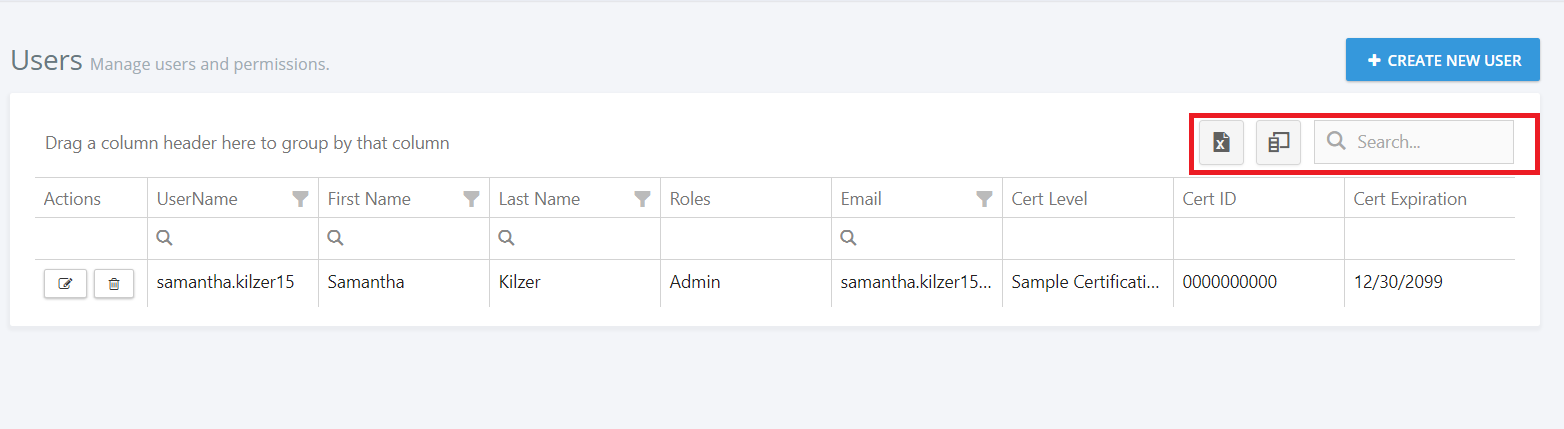The width and height of the screenshot is (1564, 429).
Task: Click the edit icon for samantha.kilzer15
Action: pyautogui.click(x=66, y=284)
